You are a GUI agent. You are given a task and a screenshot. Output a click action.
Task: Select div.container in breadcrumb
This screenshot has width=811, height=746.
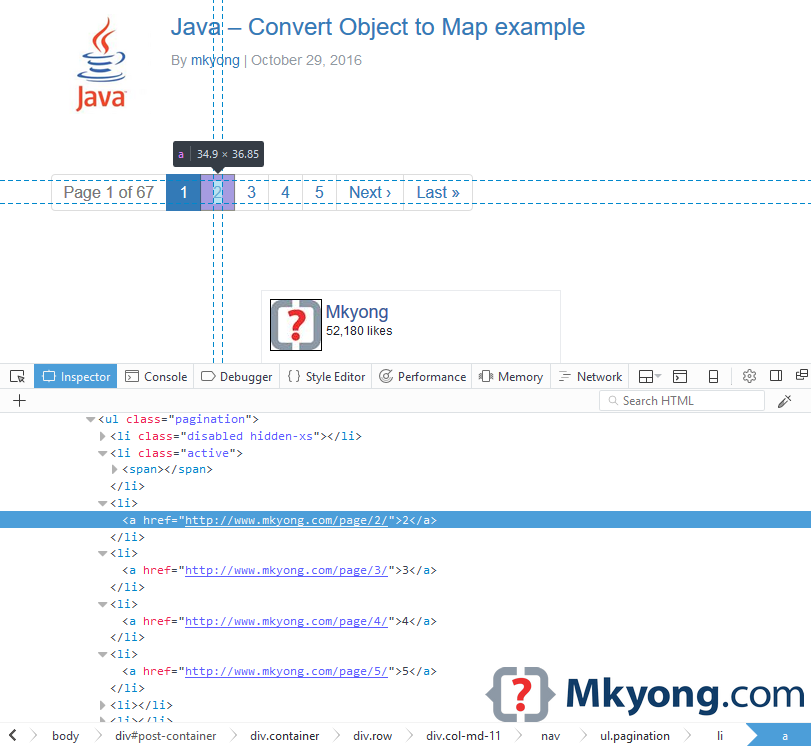click(284, 736)
